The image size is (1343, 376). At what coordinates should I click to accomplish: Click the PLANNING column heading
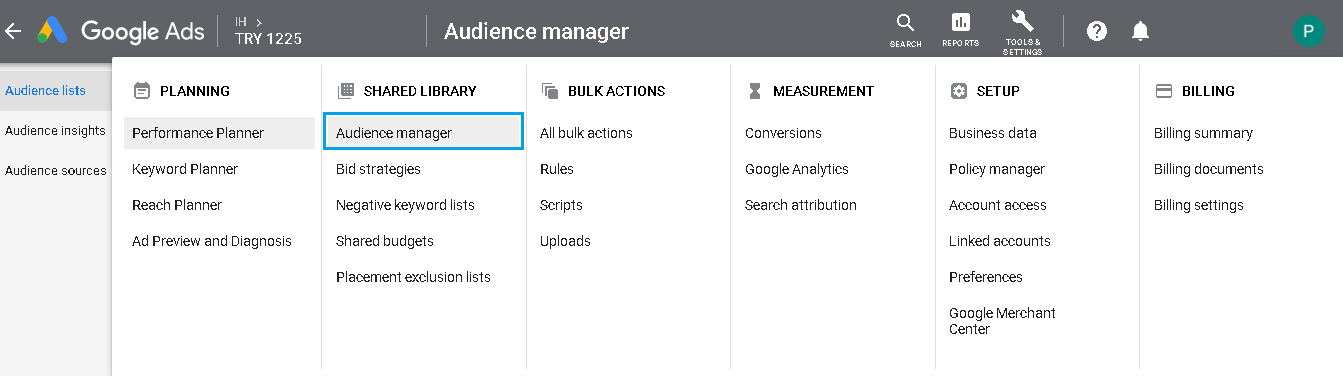pos(195,91)
